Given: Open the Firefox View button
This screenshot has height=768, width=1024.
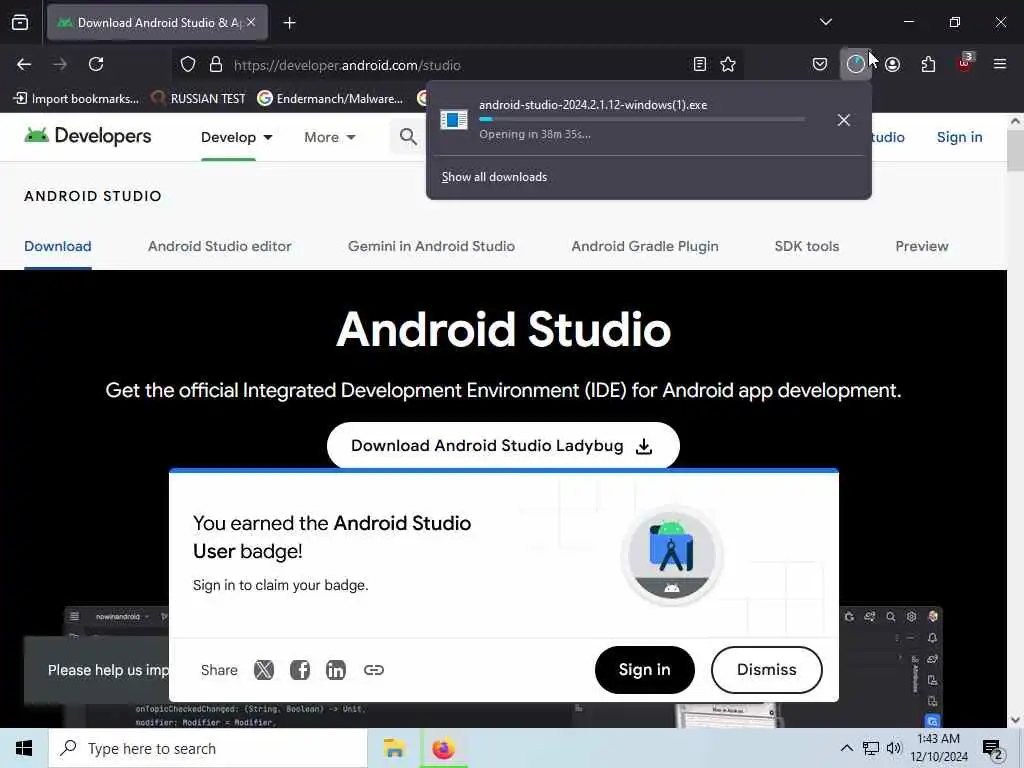Looking at the screenshot, I should pos(20,22).
